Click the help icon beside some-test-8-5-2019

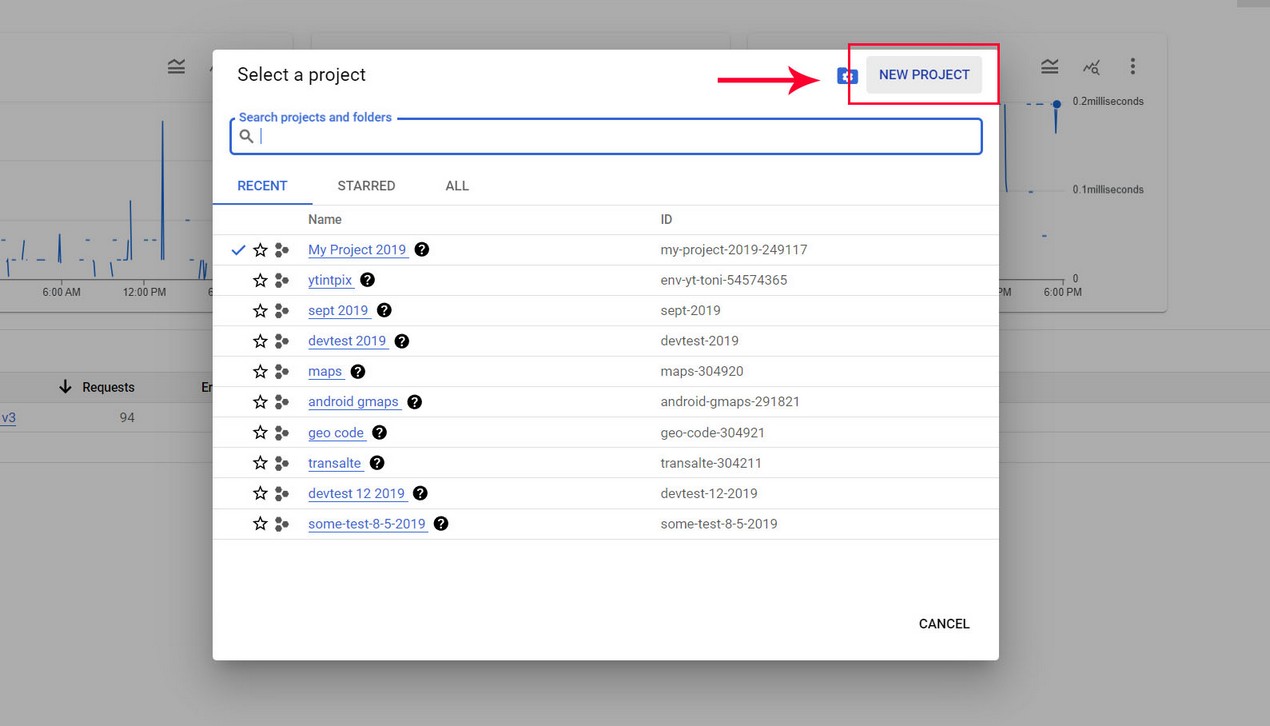click(x=441, y=523)
